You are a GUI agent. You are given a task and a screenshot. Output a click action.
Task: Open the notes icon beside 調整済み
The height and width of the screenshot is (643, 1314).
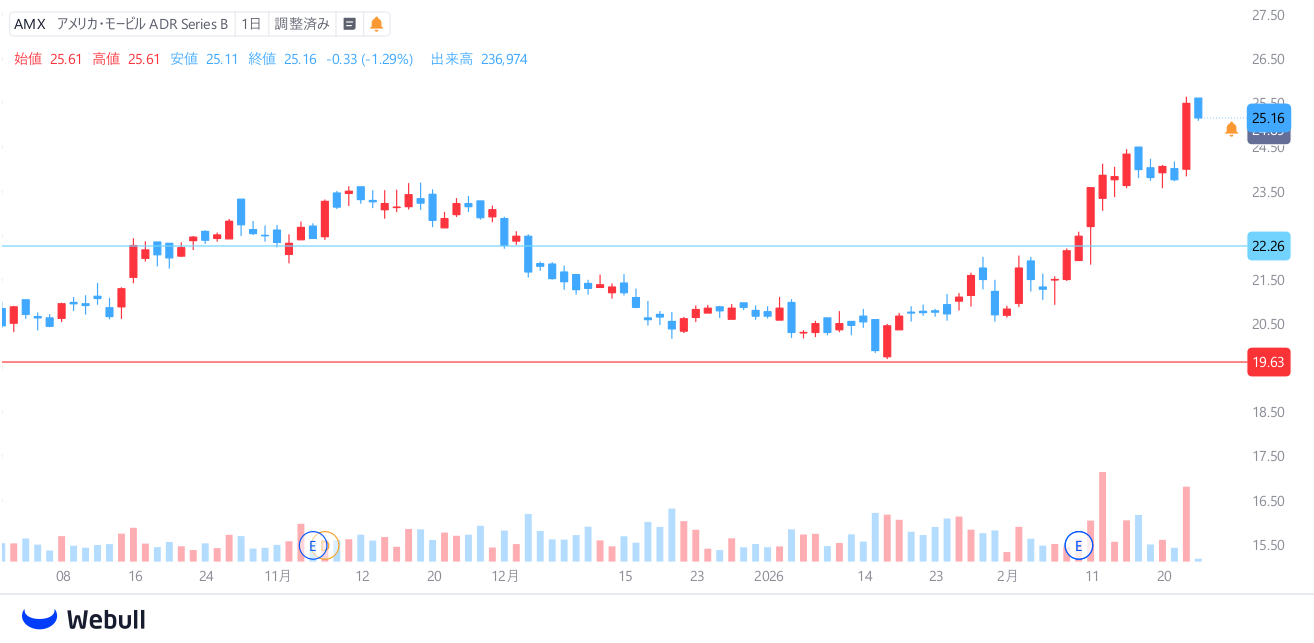point(349,24)
